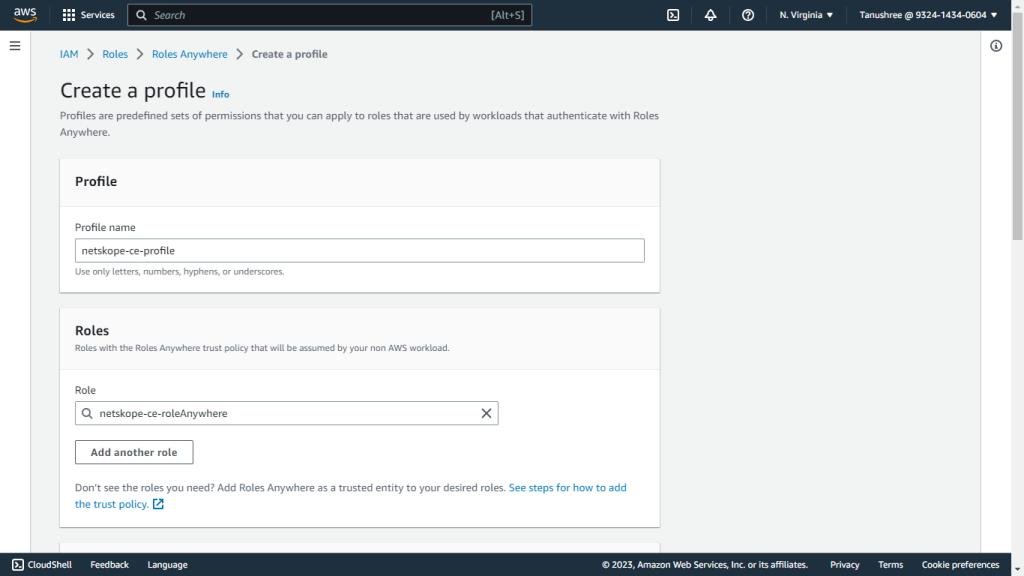1024x576 pixels.
Task: Clear the selected role with the X icon
Action: (x=486, y=413)
